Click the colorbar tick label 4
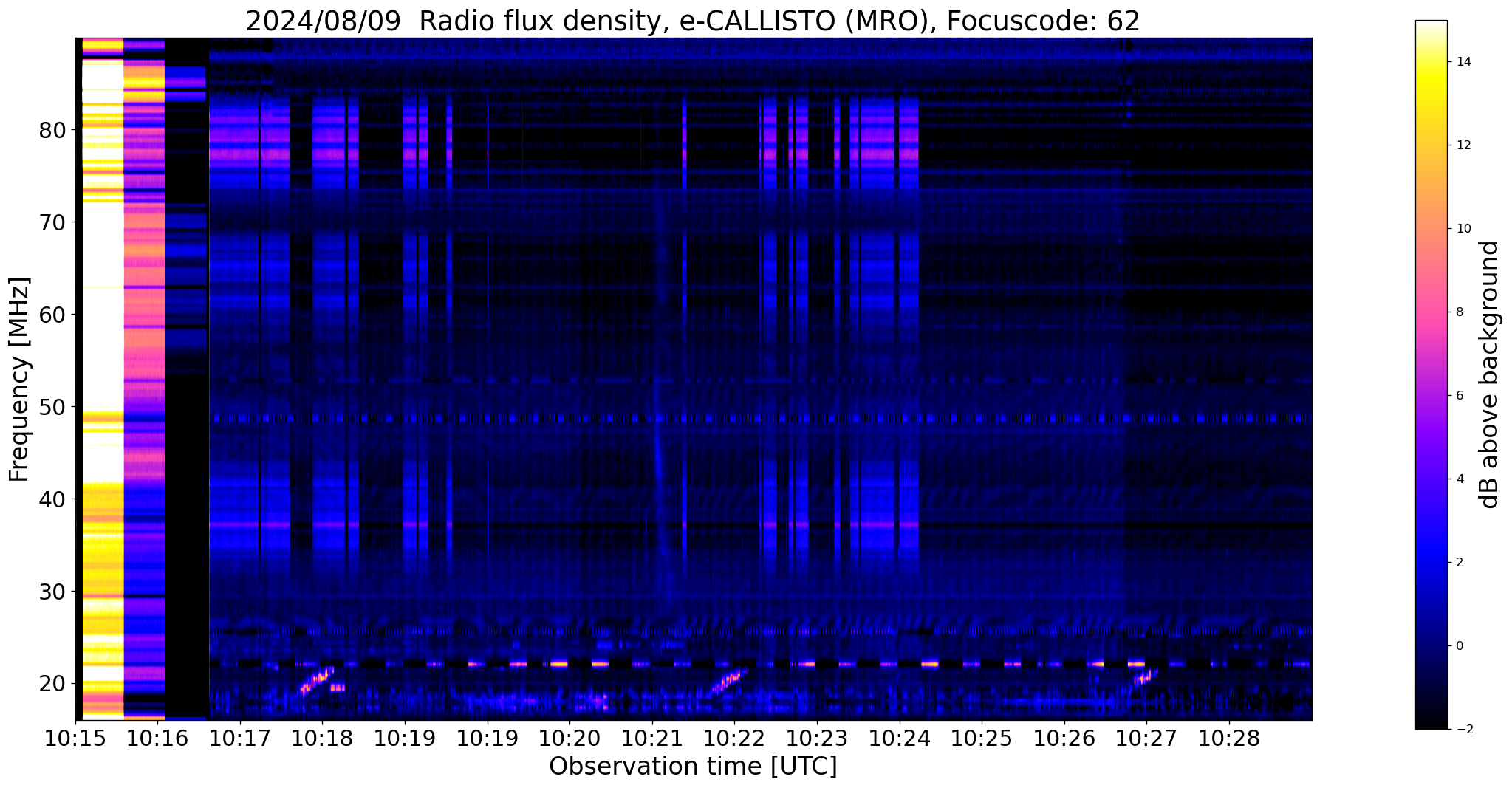1512x788 pixels. (x=1460, y=479)
